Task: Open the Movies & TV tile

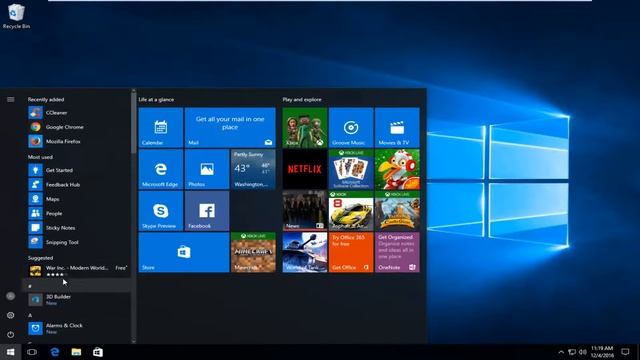Action: click(397, 127)
